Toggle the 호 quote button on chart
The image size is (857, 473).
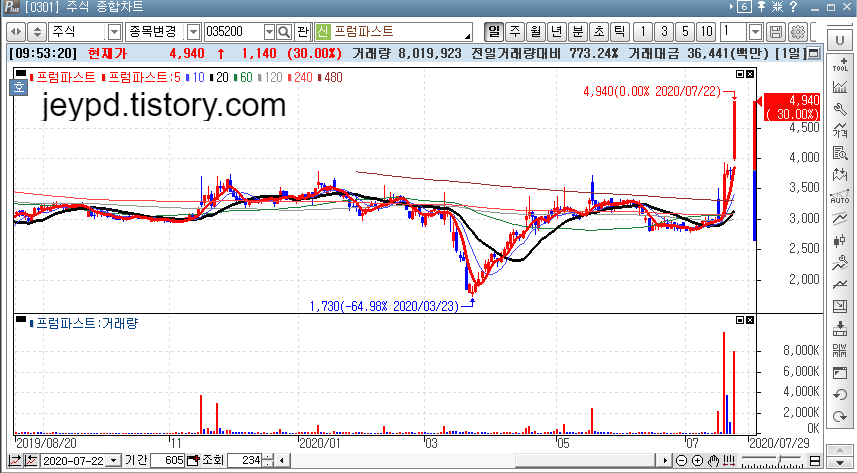[x=19, y=87]
